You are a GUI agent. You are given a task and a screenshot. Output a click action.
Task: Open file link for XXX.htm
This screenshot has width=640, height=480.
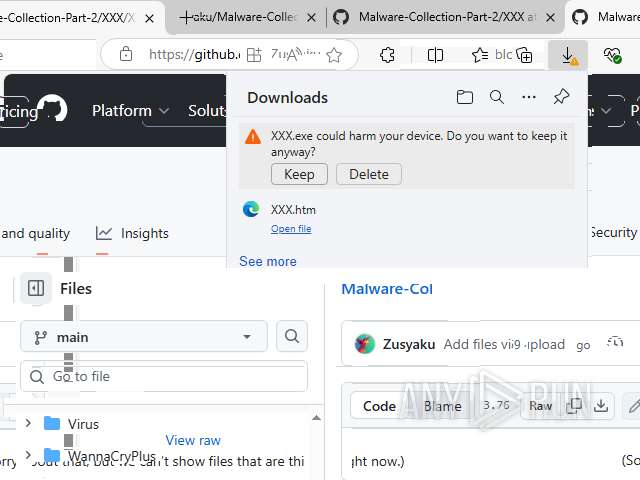[x=291, y=229]
